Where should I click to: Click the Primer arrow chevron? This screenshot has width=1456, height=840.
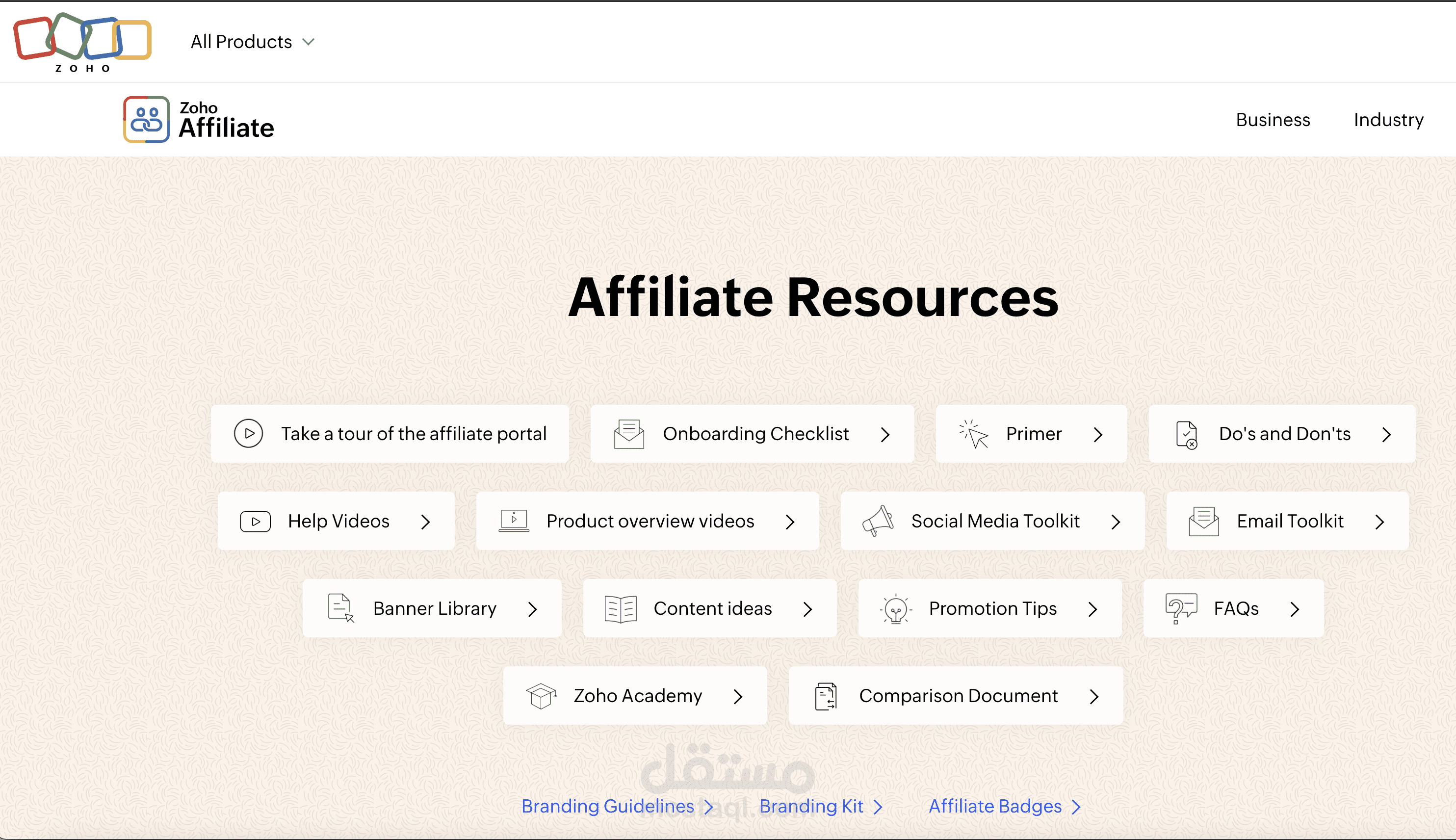click(1098, 434)
